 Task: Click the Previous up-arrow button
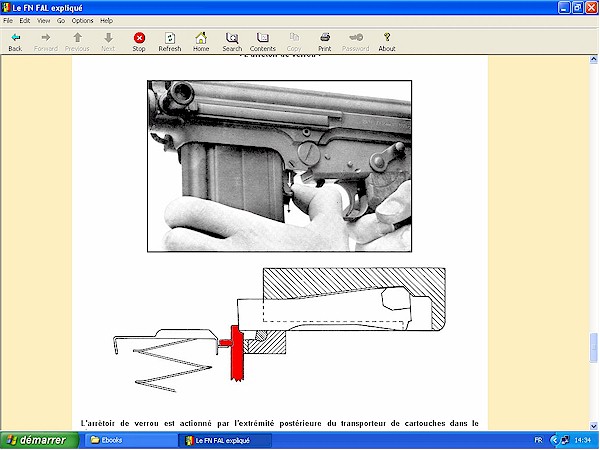pyautogui.click(x=77, y=42)
